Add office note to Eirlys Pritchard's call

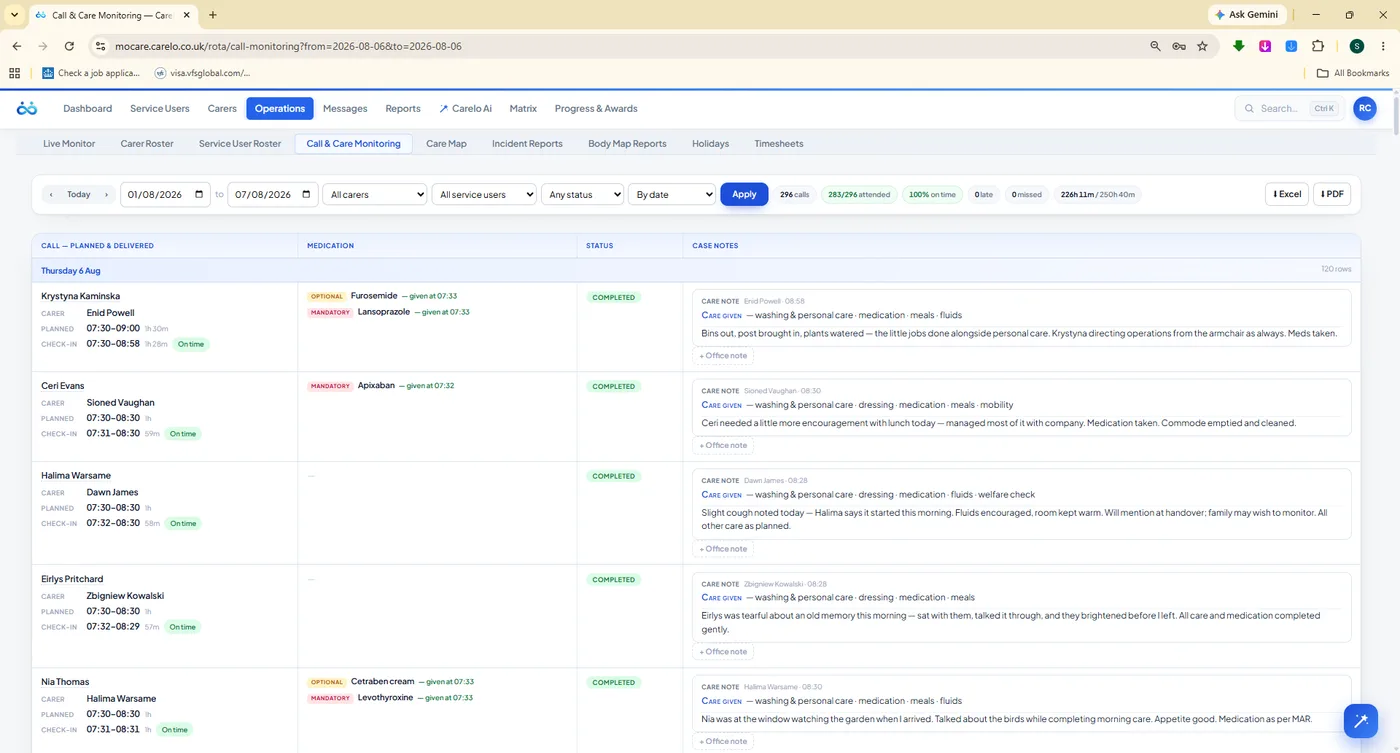[723, 651]
